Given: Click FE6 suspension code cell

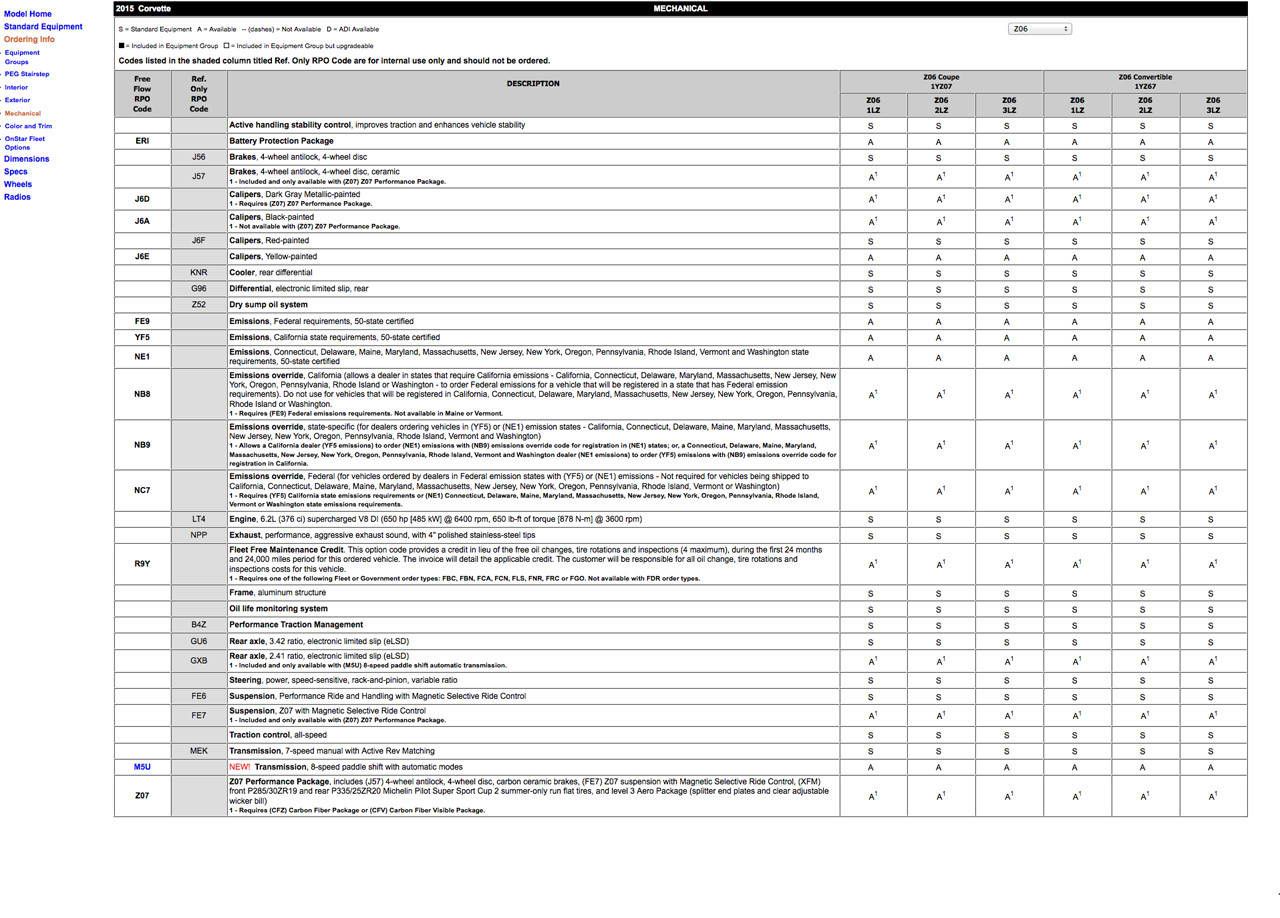Looking at the screenshot, I should (199, 696).
